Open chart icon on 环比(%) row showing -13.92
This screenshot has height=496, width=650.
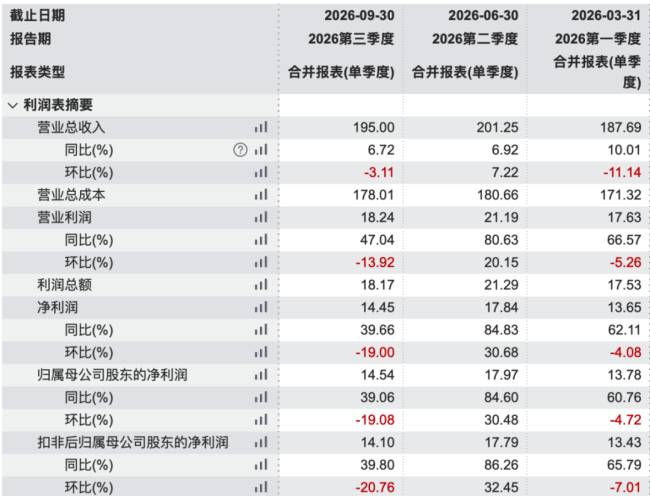(x=261, y=262)
